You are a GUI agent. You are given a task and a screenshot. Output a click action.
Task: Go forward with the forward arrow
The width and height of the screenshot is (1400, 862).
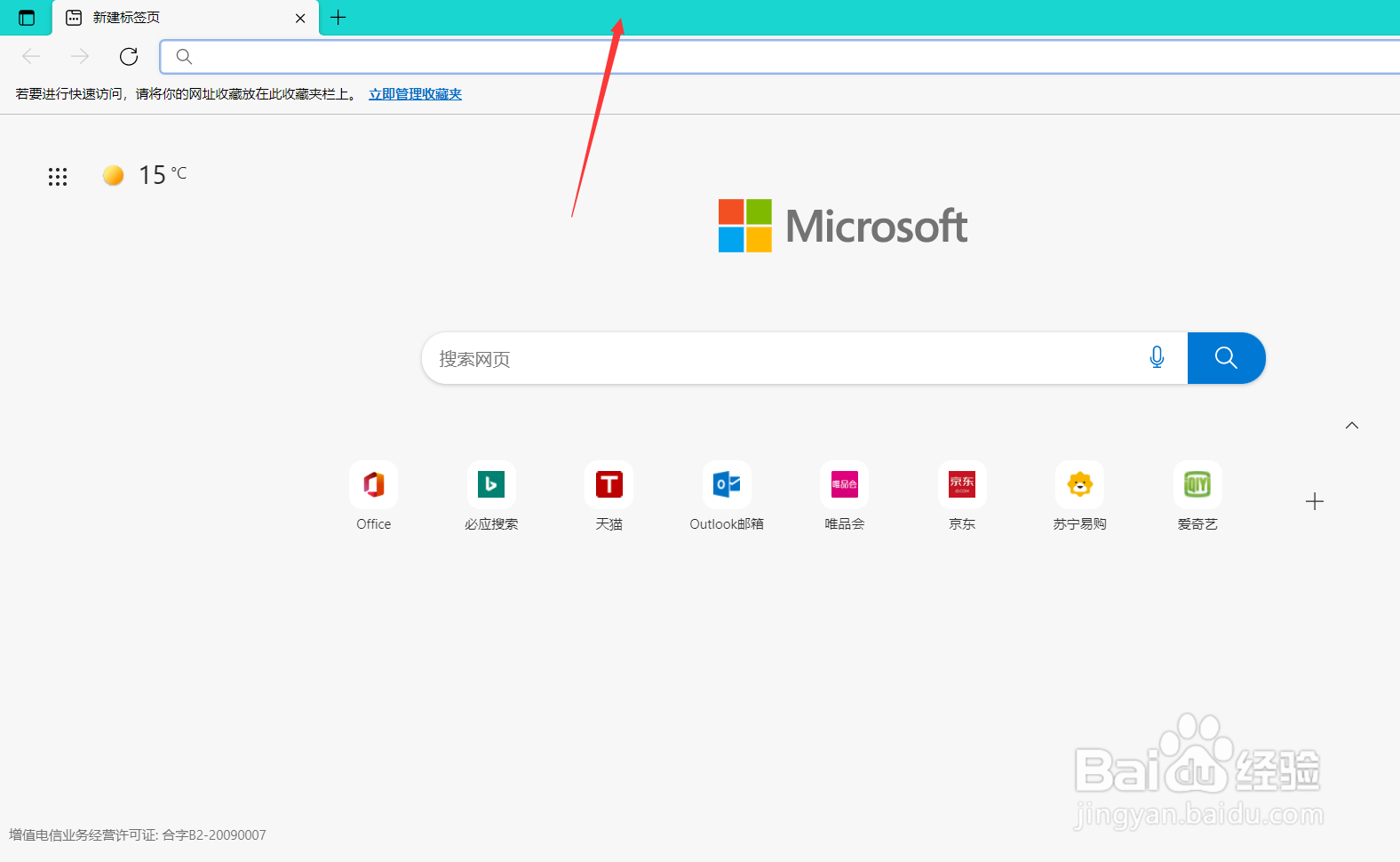(x=80, y=57)
